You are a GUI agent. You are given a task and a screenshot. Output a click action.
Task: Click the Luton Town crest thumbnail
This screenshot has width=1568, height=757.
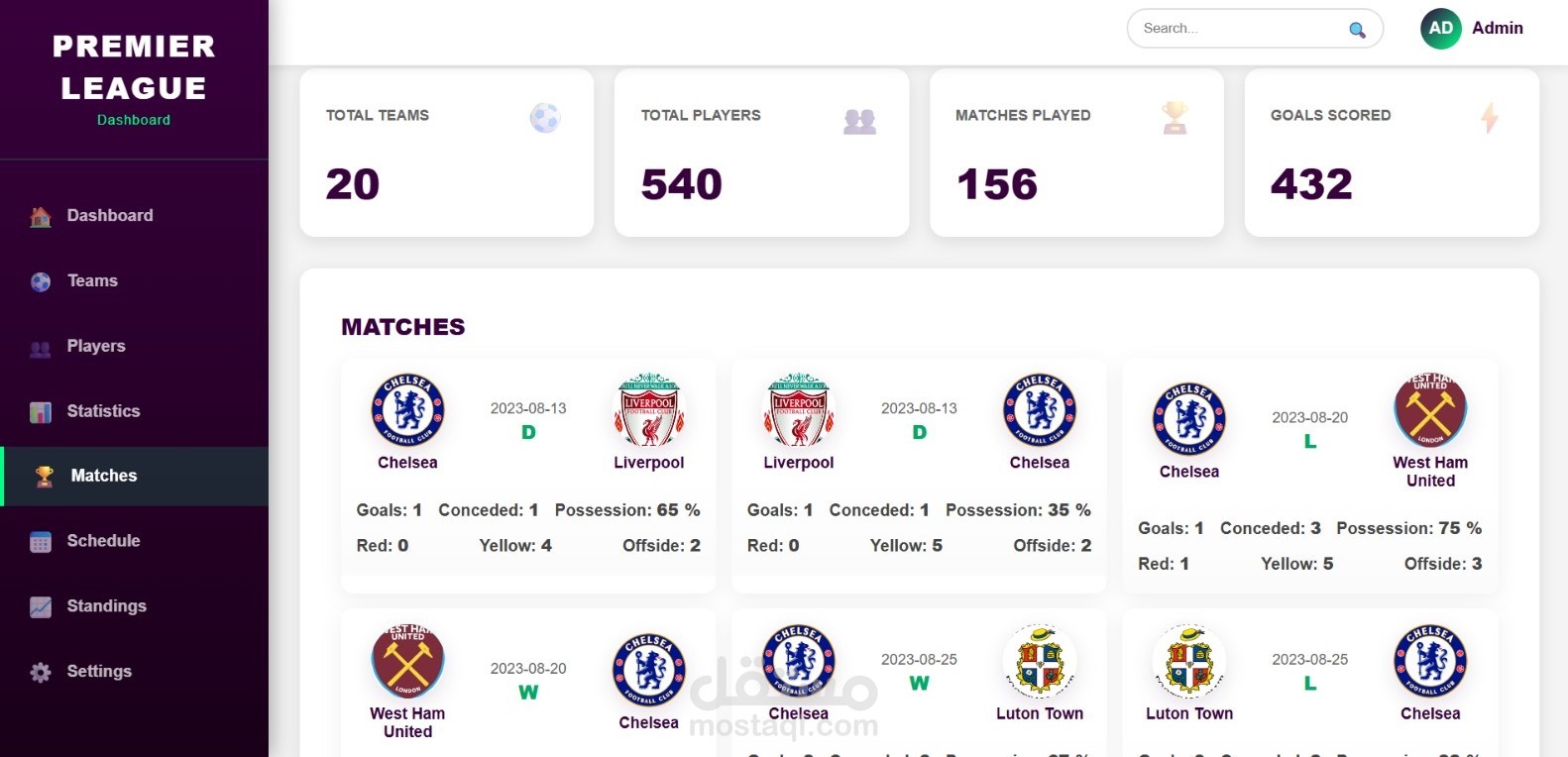pos(1039,661)
